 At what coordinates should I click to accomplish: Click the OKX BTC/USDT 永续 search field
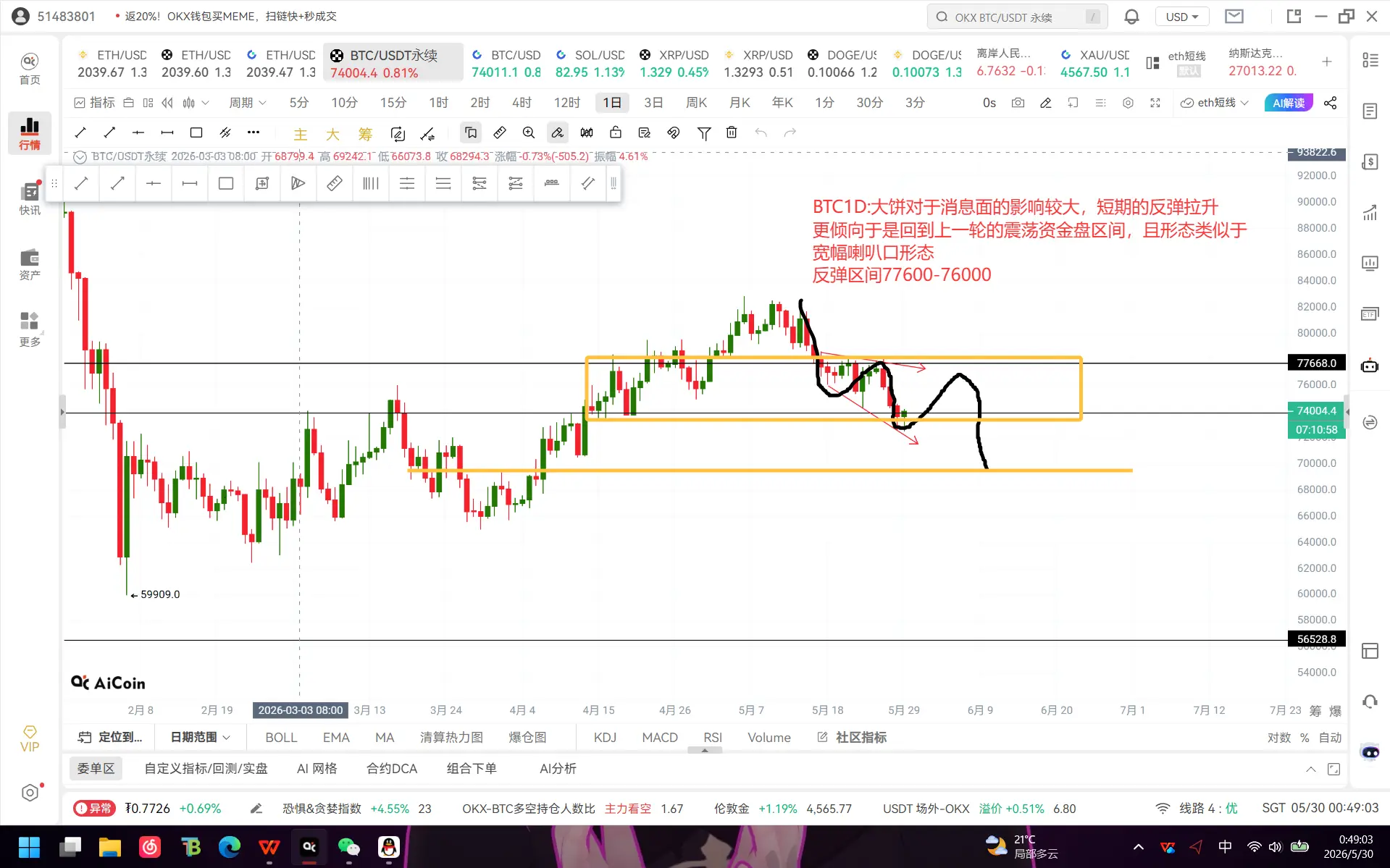(x=1017, y=17)
